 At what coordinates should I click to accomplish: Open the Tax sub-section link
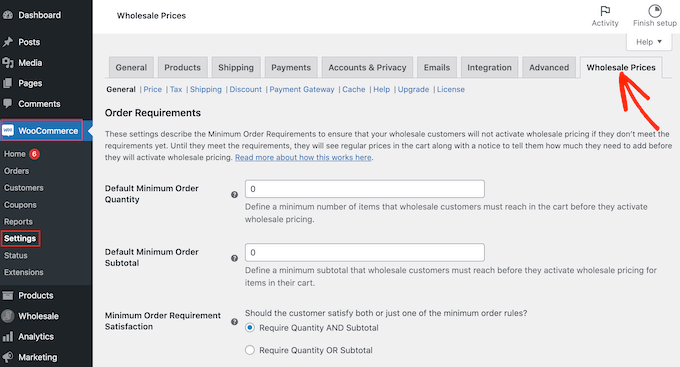176,89
